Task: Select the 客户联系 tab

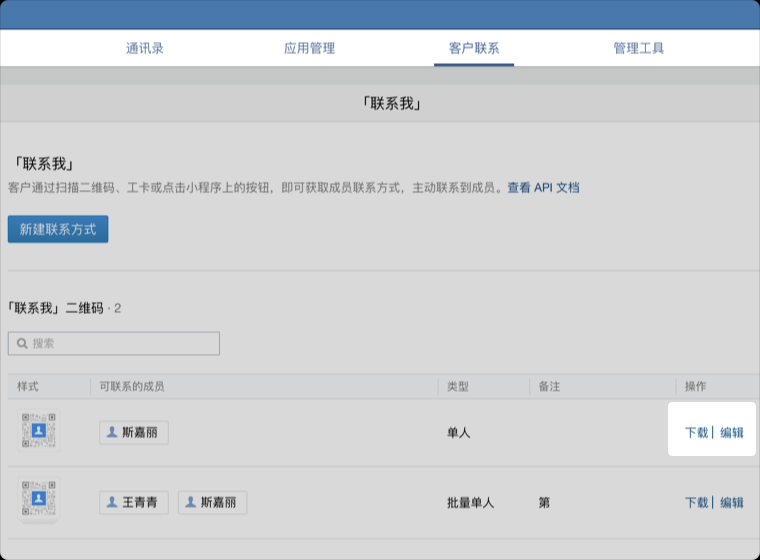Action: [x=474, y=48]
